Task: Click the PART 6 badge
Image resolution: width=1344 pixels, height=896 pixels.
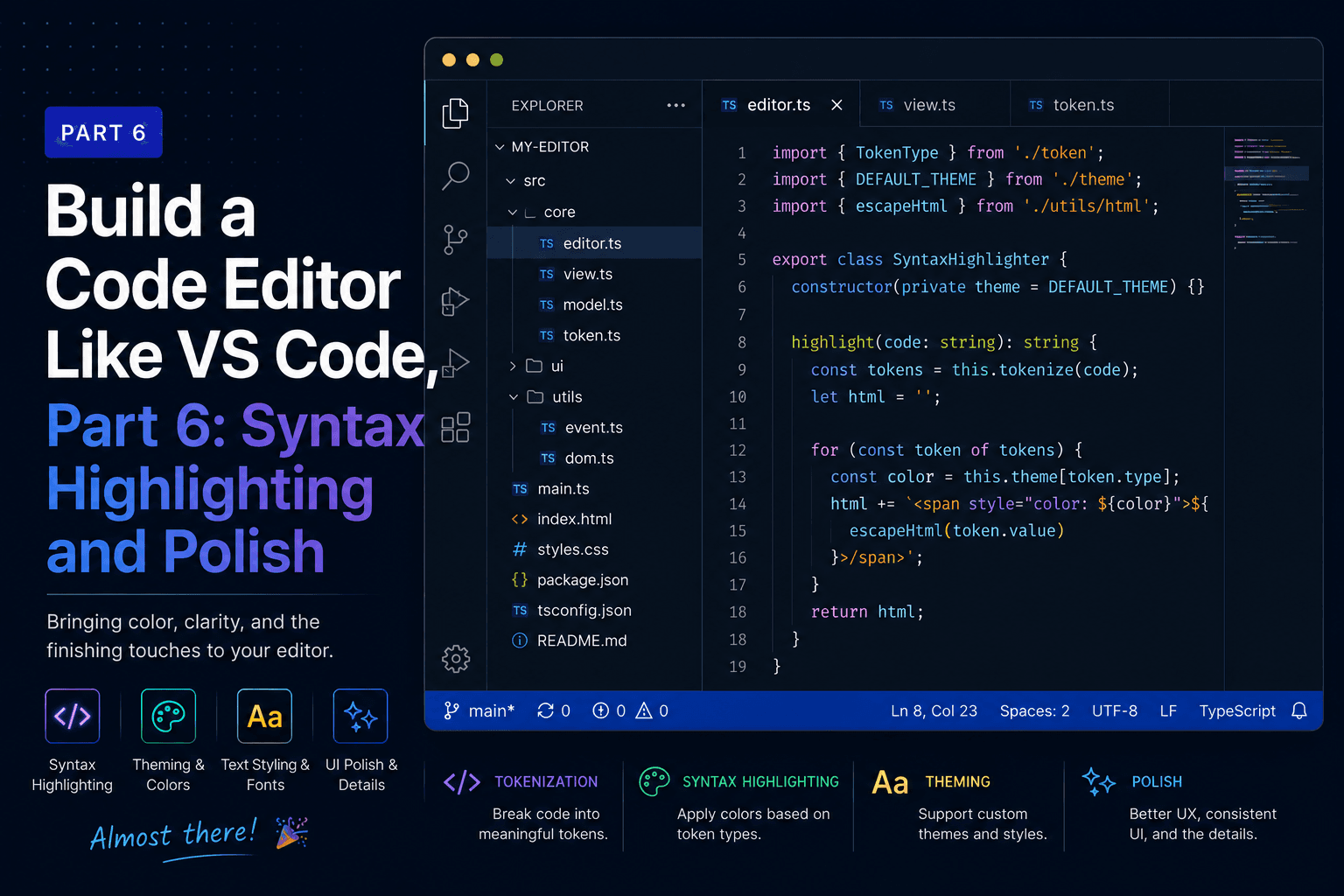Action: pyautogui.click(x=103, y=132)
